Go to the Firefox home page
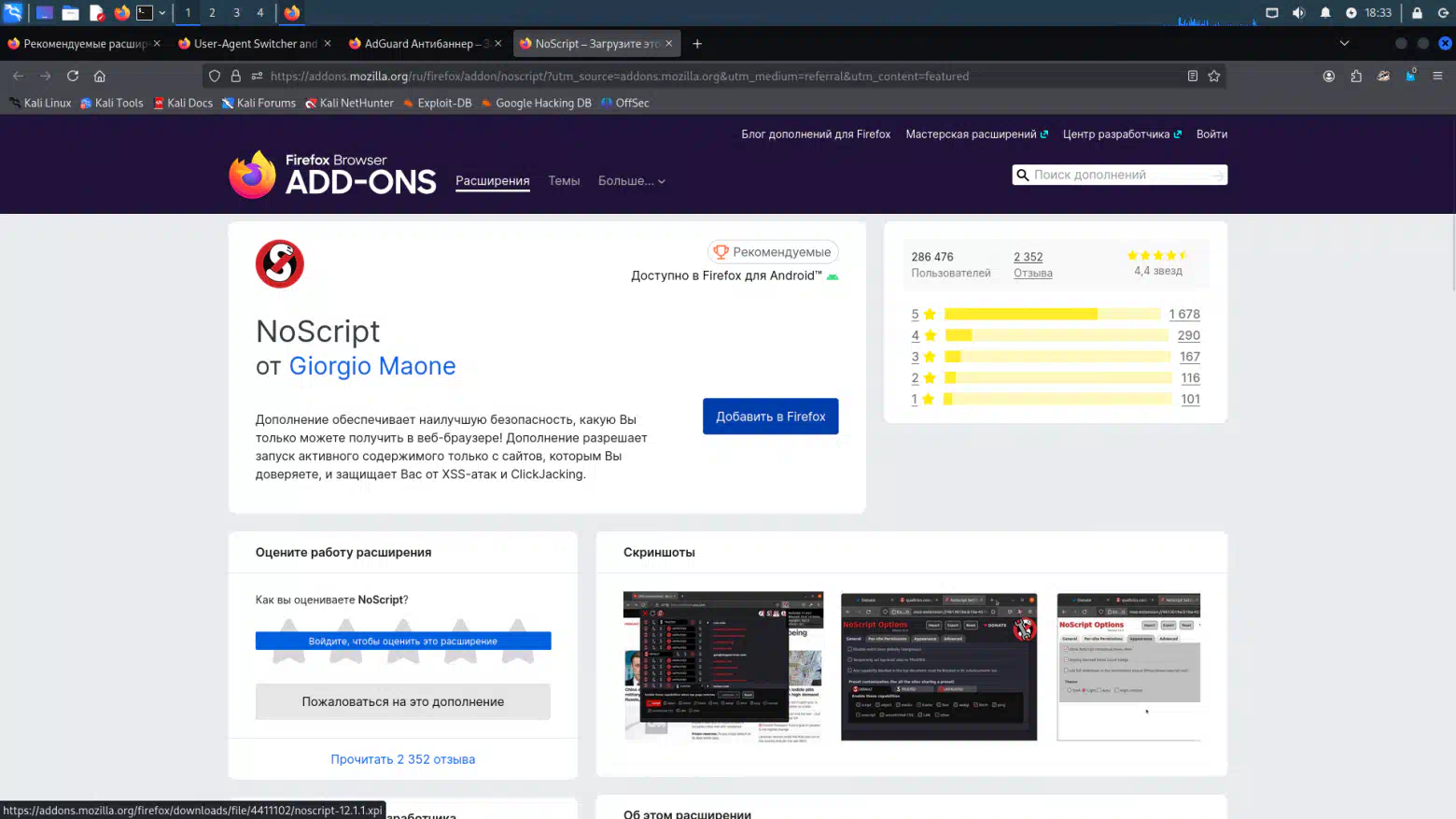This screenshot has height=819, width=1456. [100, 76]
